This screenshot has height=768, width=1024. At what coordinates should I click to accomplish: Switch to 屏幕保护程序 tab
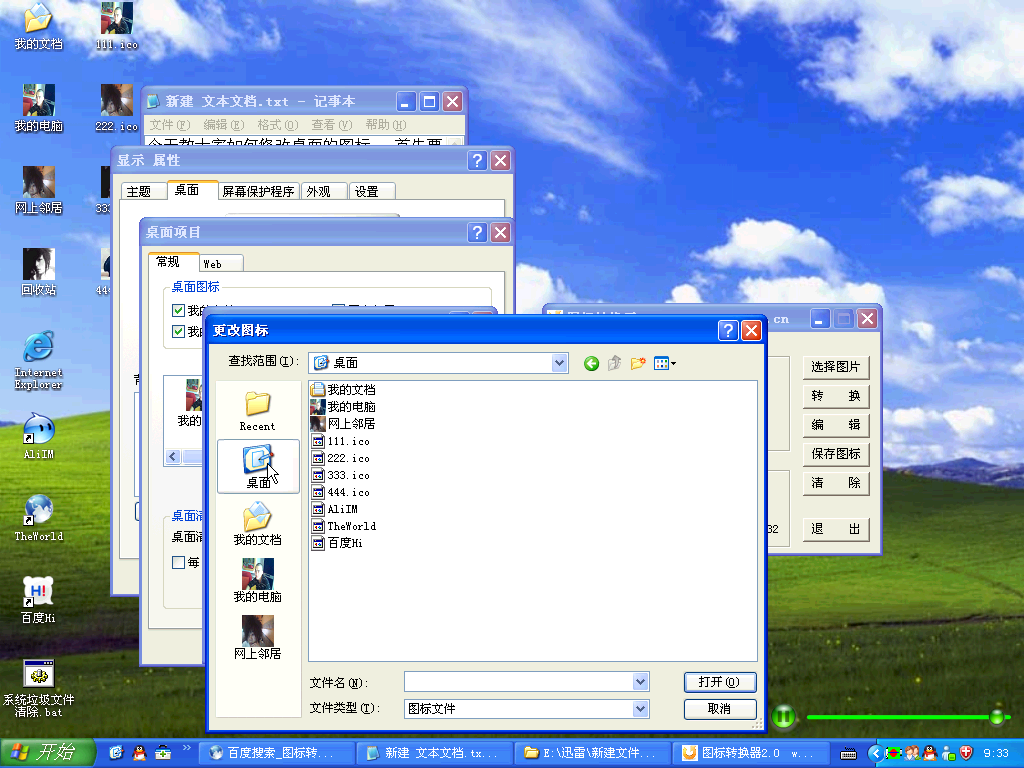(259, 191)
